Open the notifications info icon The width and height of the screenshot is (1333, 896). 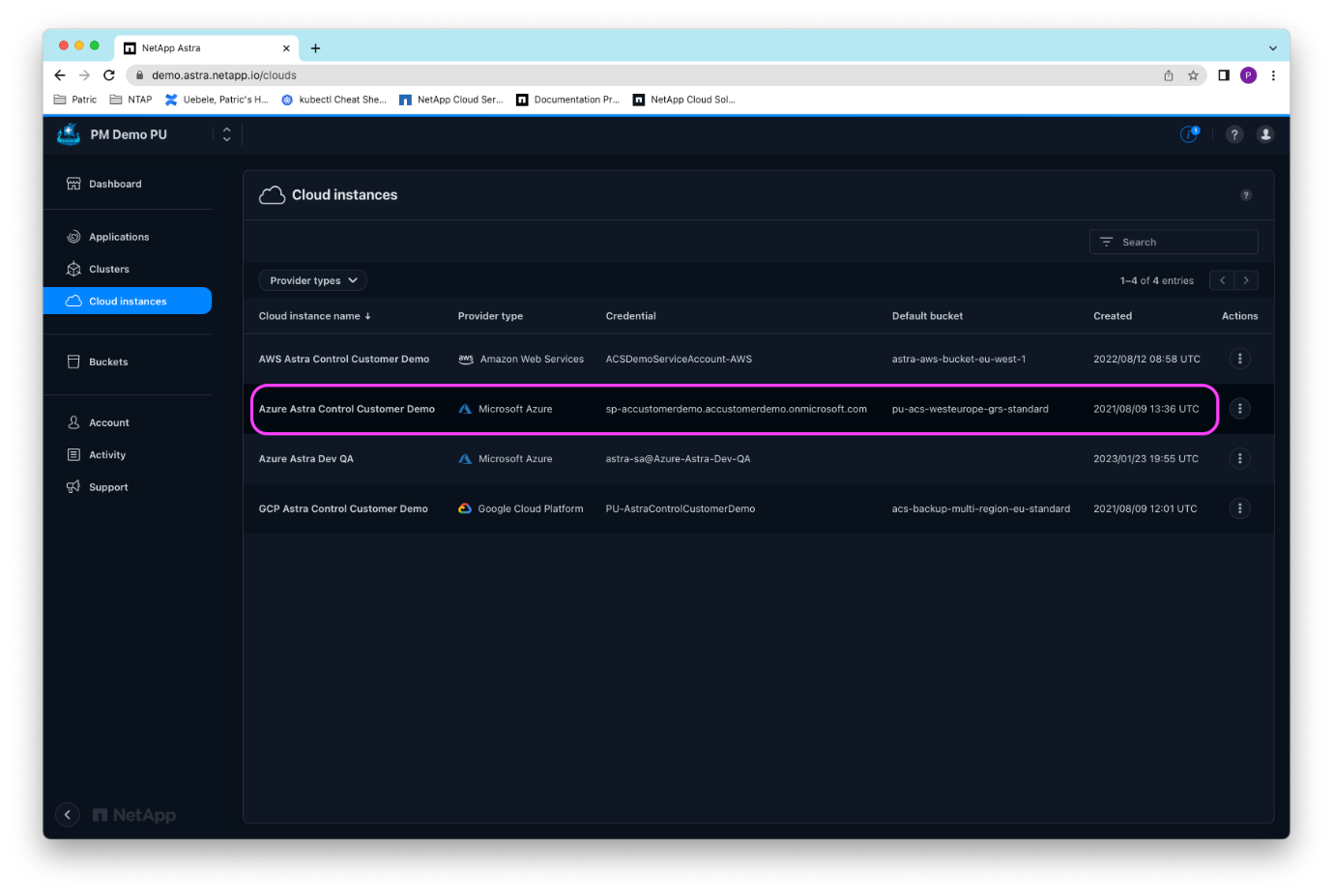coord(1189,134)
